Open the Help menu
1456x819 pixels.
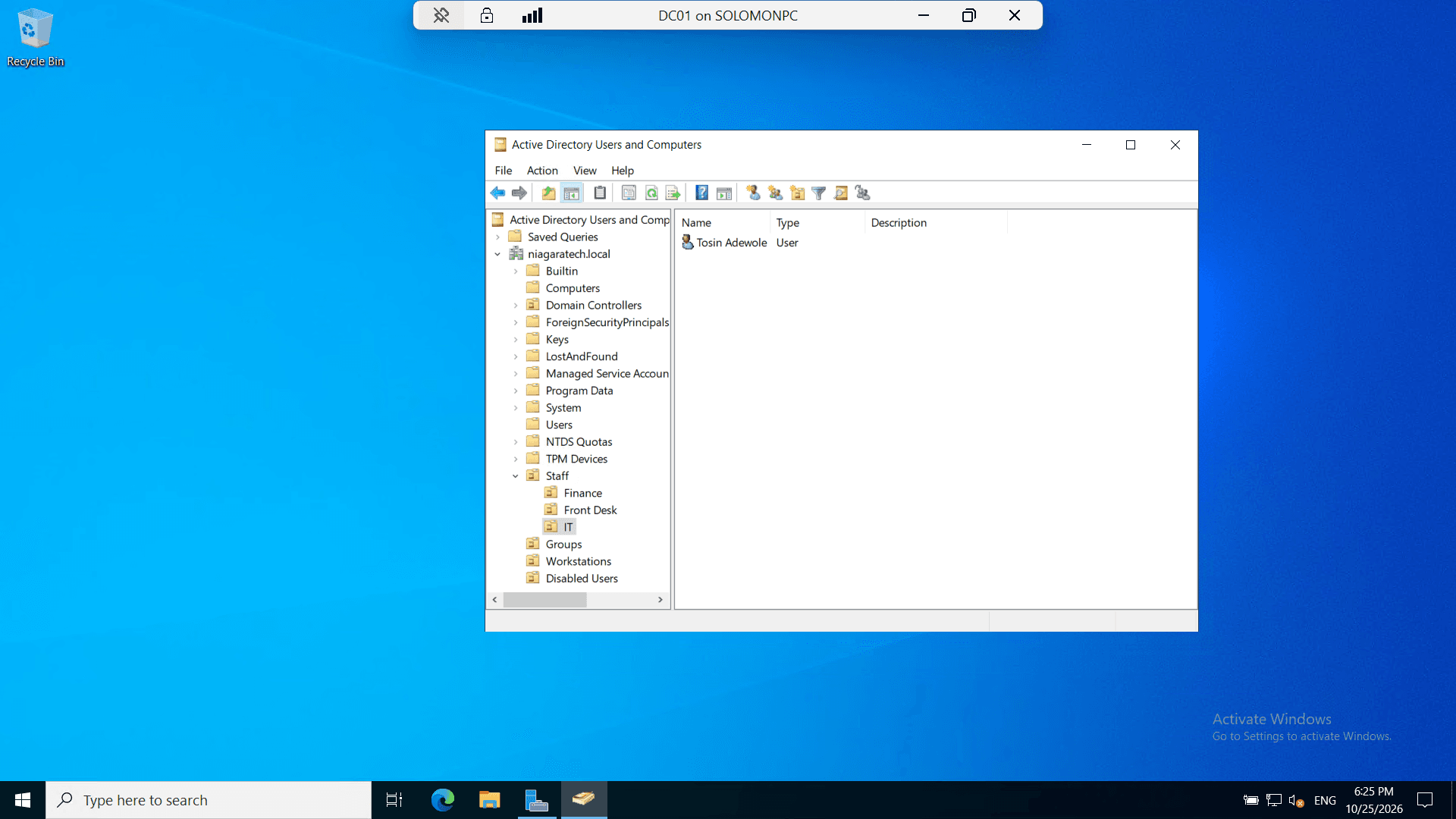pos(623,171)
